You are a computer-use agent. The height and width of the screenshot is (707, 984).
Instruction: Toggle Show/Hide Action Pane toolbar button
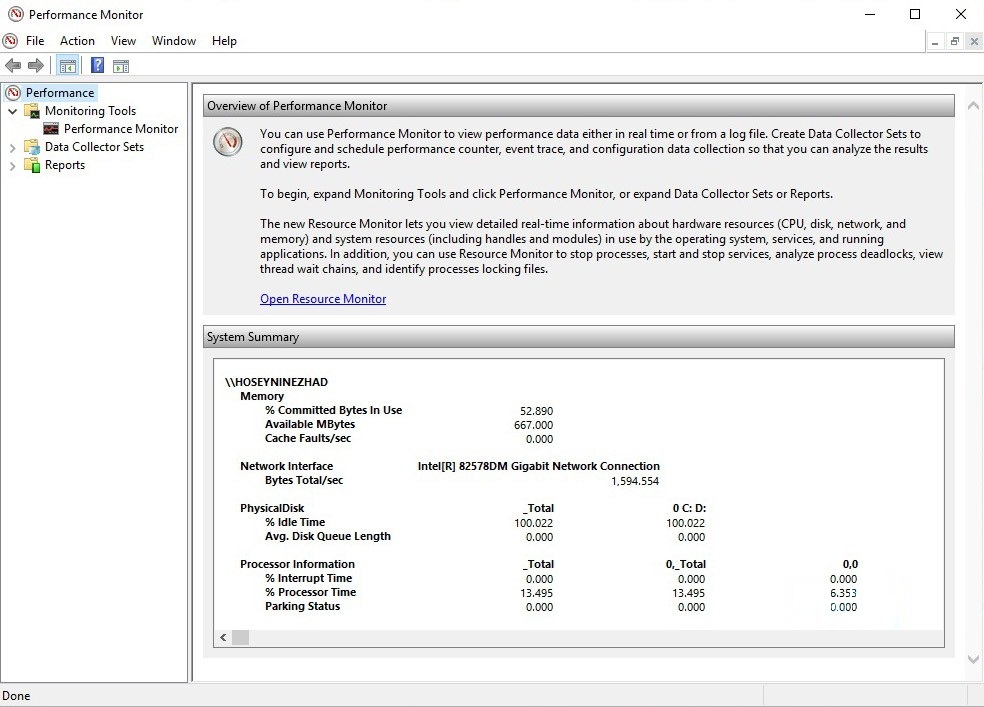[121, 66]
